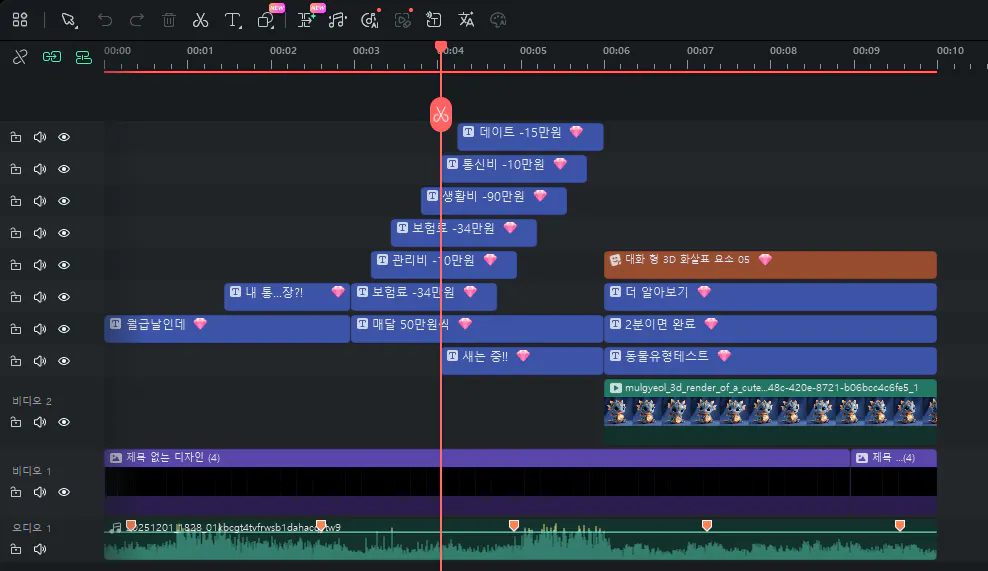Image resolution: width=988 pixels, height=571 pixels.
Task: Select the 데이트 -15만원 title clip
Action: pos(530,137)
